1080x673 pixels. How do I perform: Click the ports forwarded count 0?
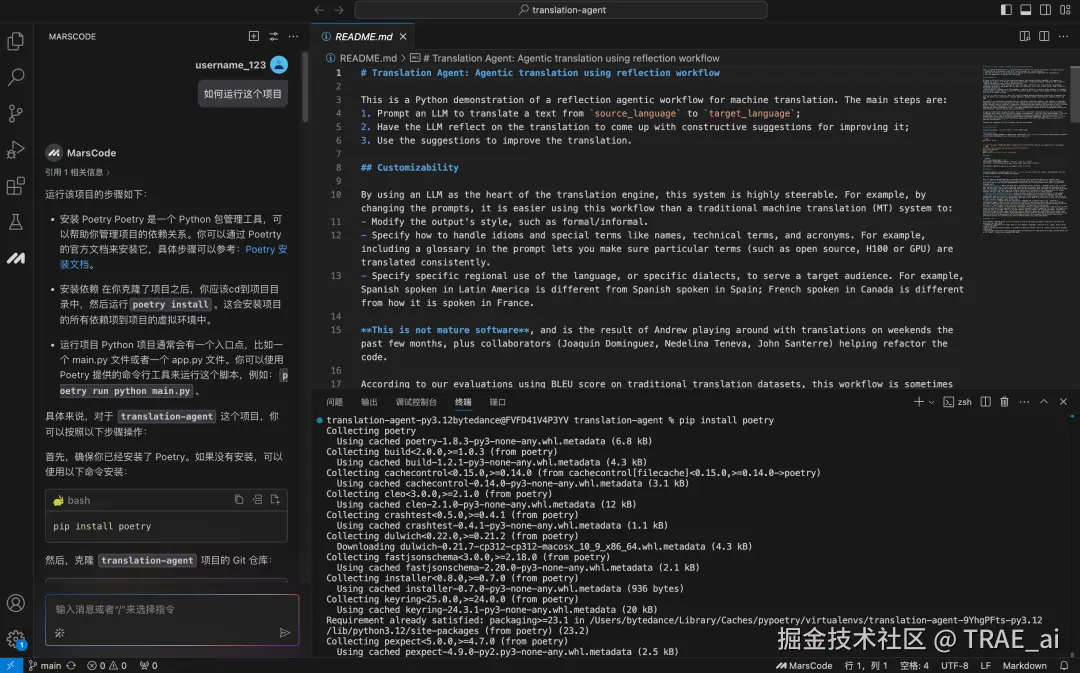click(x=148, y=665)
